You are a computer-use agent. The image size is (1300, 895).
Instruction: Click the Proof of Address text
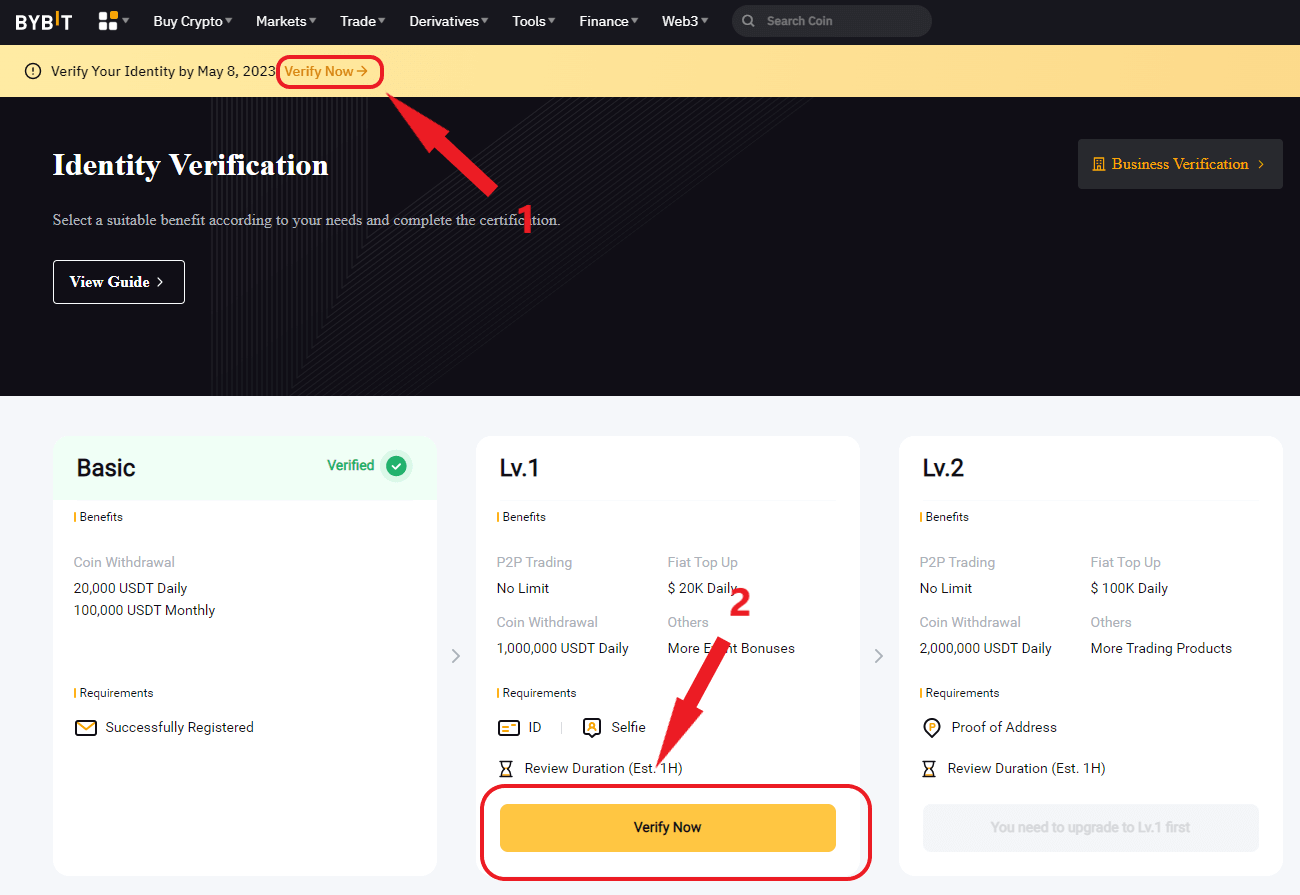[x=1004, y=728]
